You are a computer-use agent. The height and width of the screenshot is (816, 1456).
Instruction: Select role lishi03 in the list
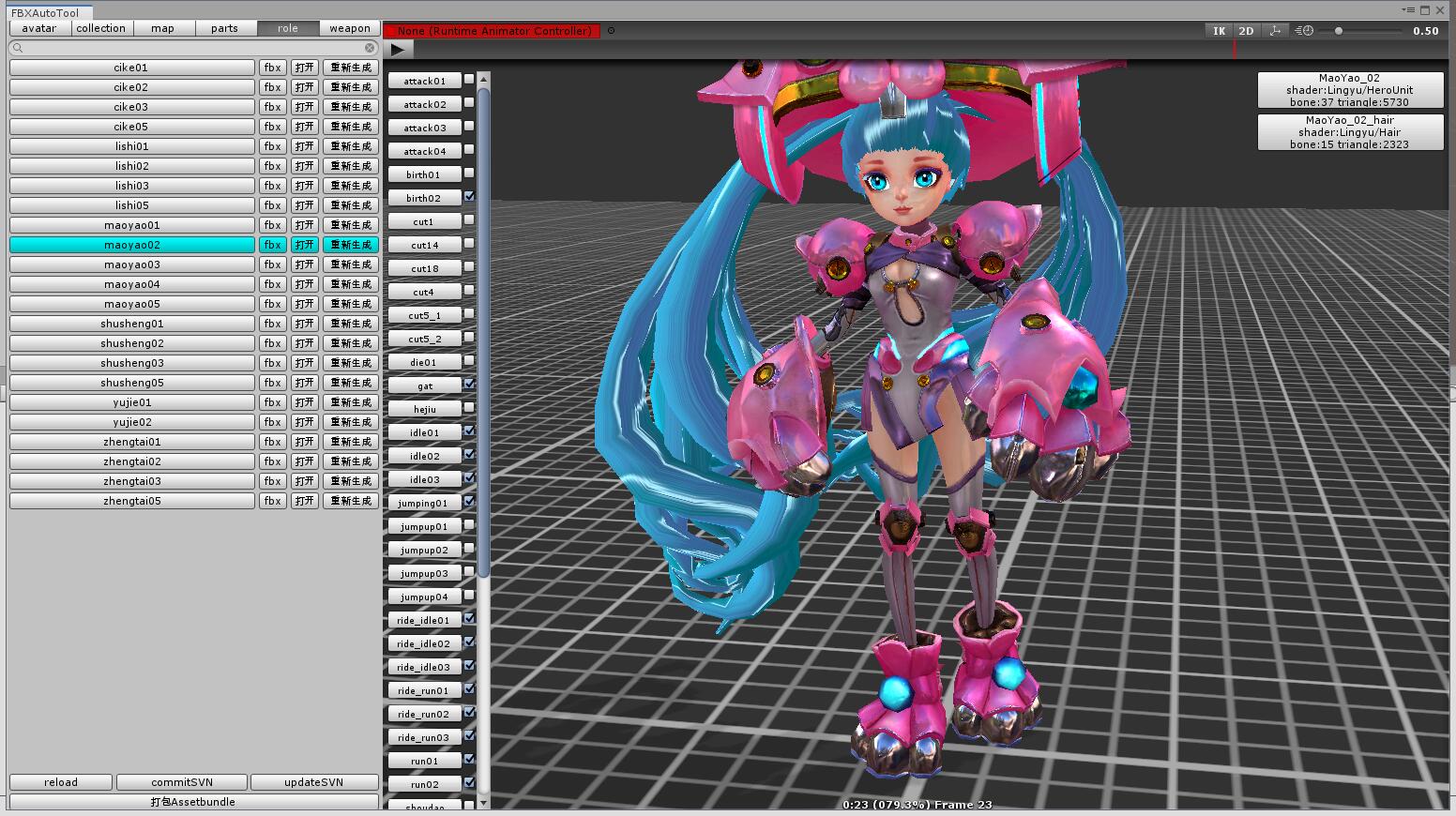(x=132, y=186)
